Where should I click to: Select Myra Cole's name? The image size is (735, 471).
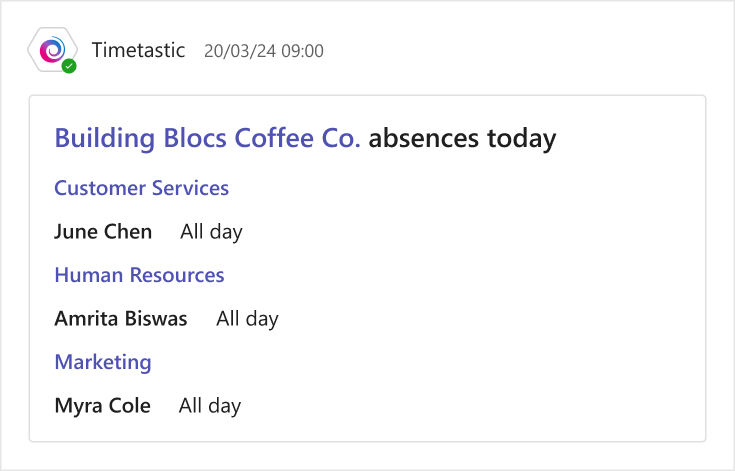[x=103, y=406]
